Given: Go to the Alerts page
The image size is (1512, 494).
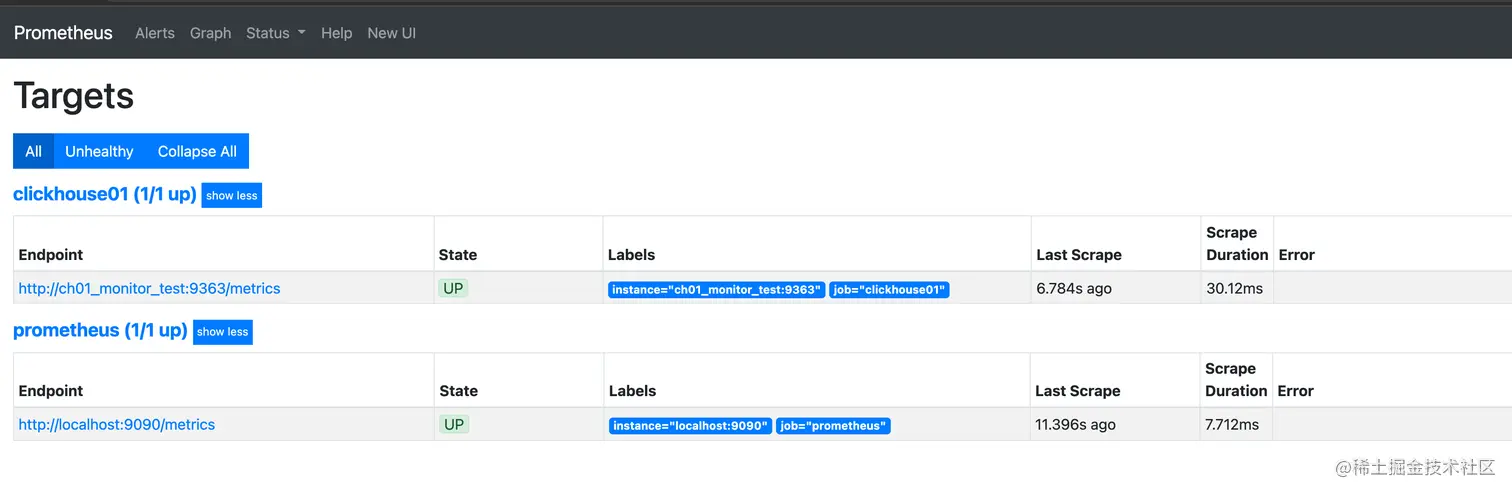Looking at the screenshot, I should click(x=155, y=33).
